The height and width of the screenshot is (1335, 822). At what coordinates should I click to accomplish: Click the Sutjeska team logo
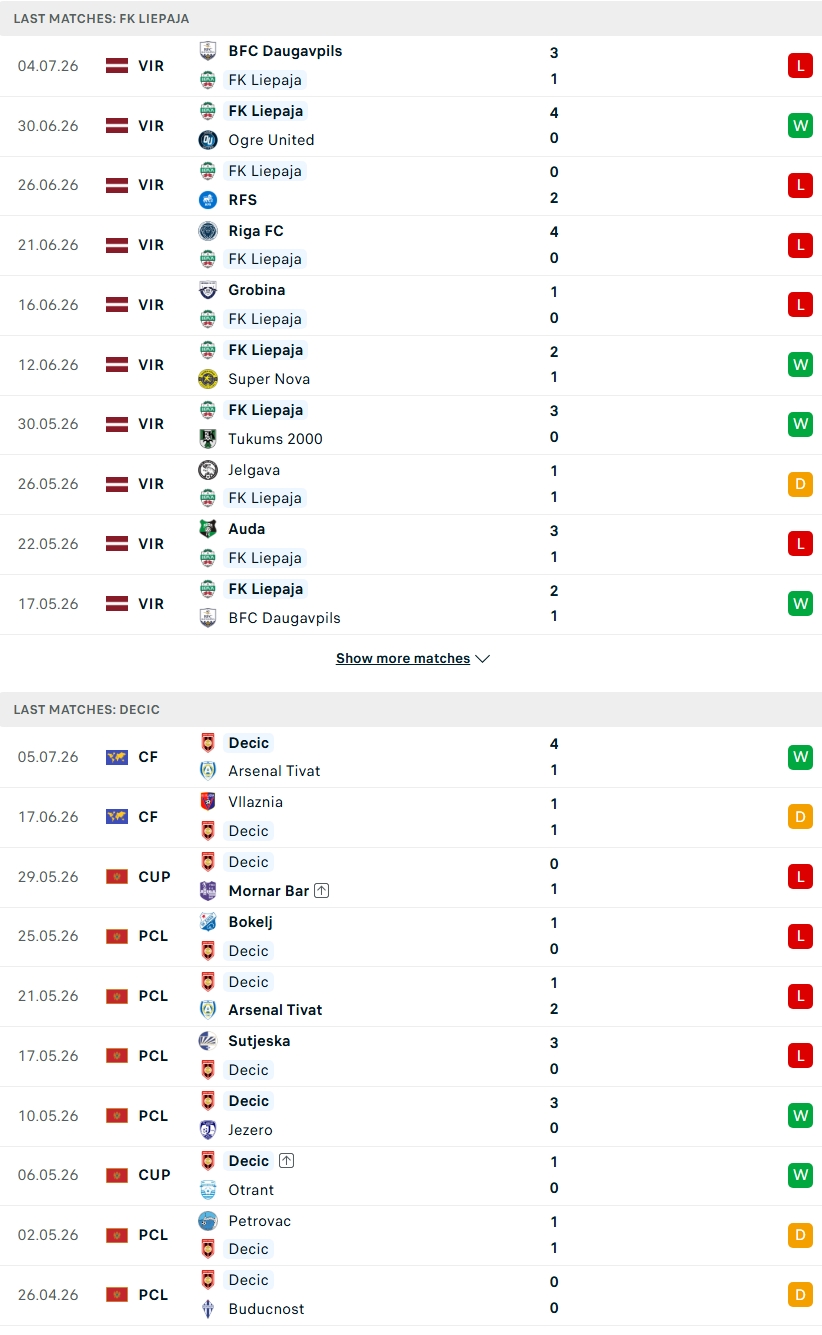(x=208, y=1041)
